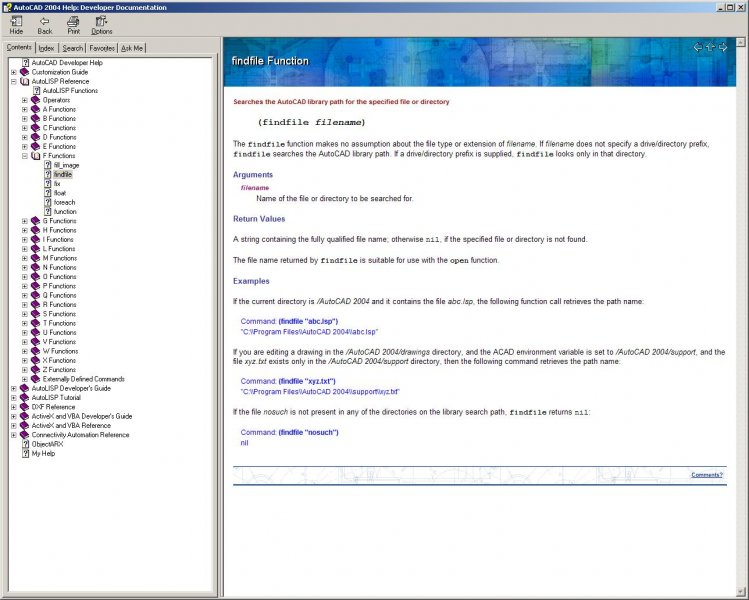The height and width of the screenshot is (600, 749).
Task: Expand the G Functions node
Action: (24, 221)
